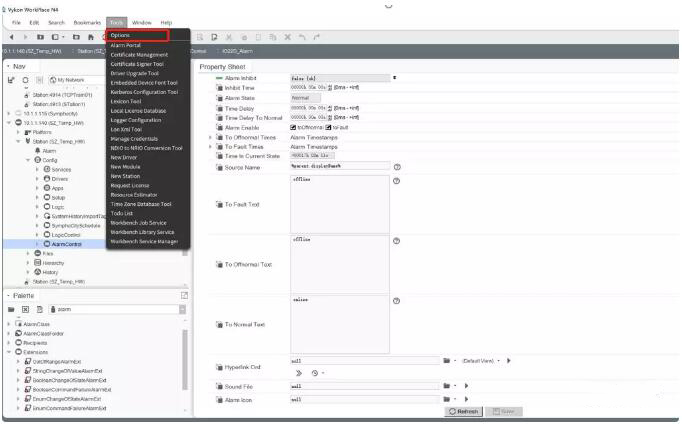Viewport: 682px width, 424px height.
Task: Click the Sound File input field
Action: [x=365, y=386]
